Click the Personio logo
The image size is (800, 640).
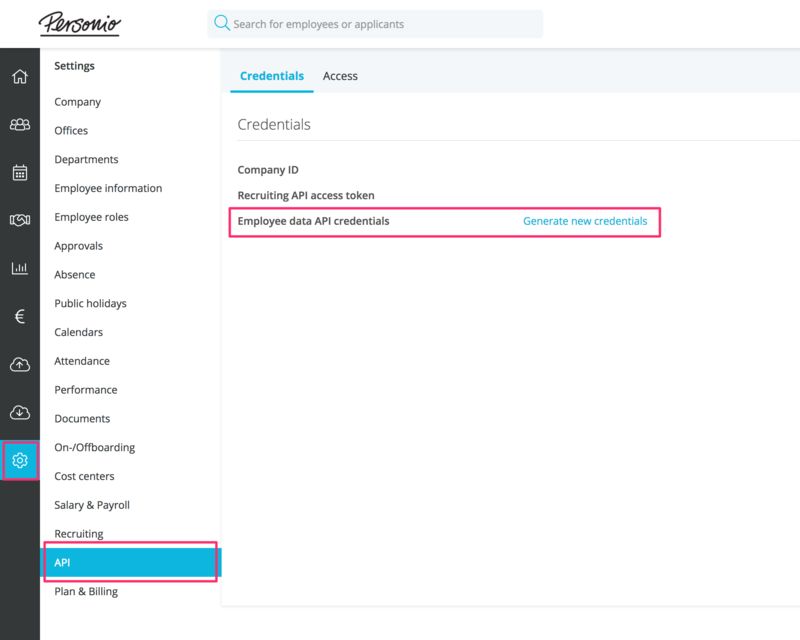point(79,24)
